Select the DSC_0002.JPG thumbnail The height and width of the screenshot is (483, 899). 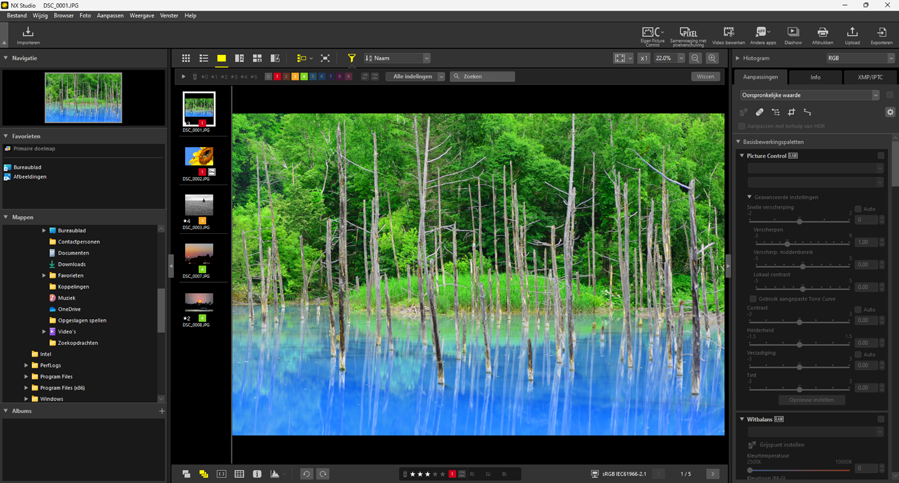pyautogui.click(x=198, y=158)
